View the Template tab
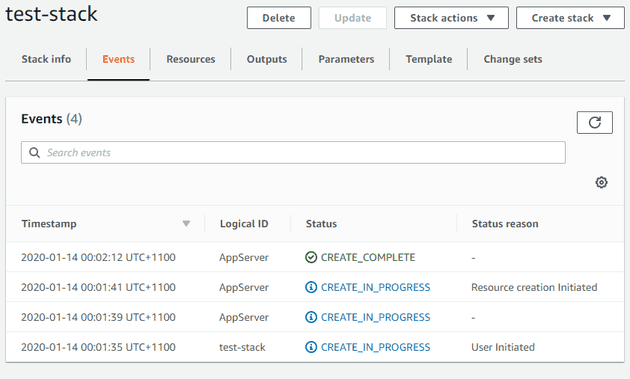630x379 pixels. (x=429, y=59)
